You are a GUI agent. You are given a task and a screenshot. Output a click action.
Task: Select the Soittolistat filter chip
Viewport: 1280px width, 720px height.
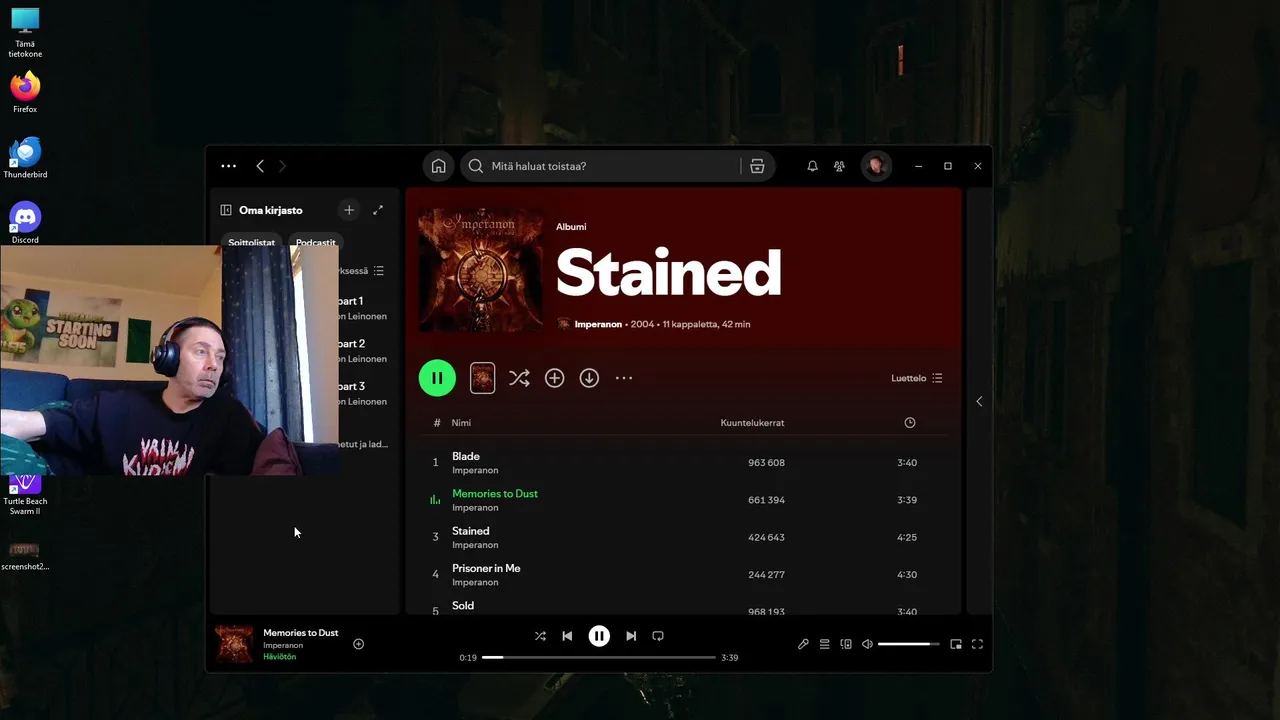pos(251,243)
